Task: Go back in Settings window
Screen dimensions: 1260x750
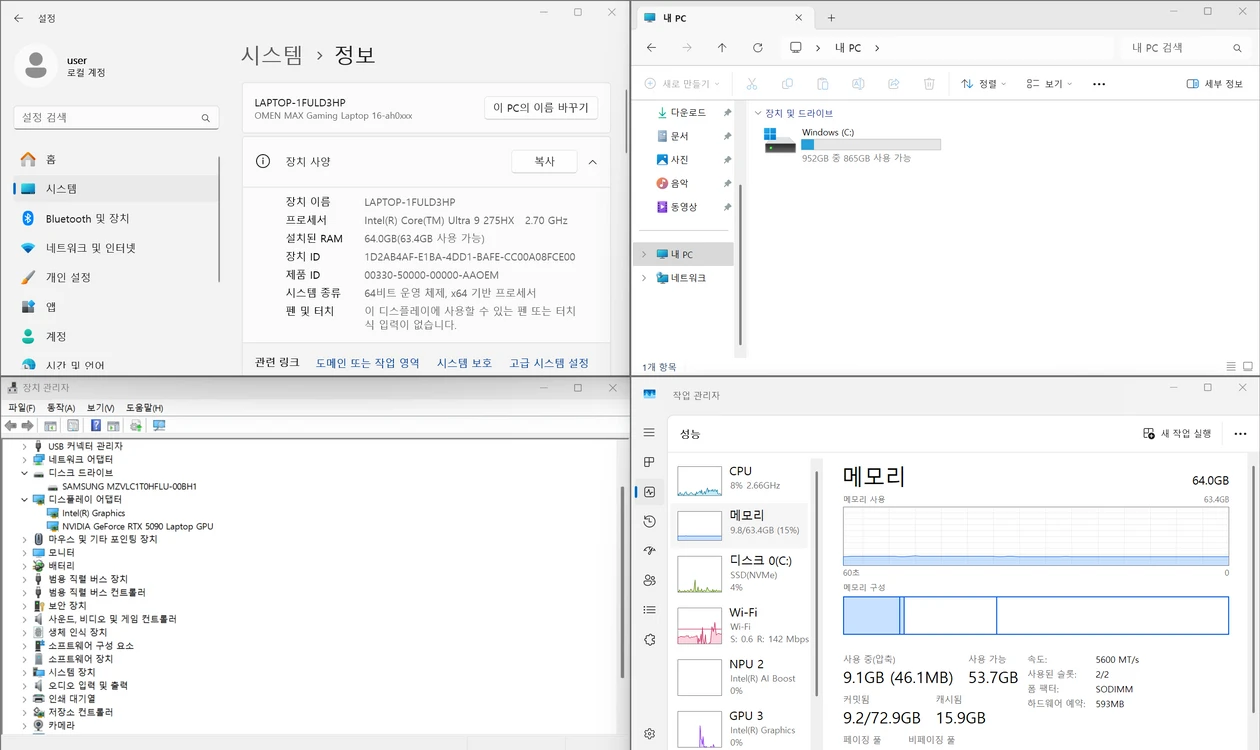Action: 18,18
